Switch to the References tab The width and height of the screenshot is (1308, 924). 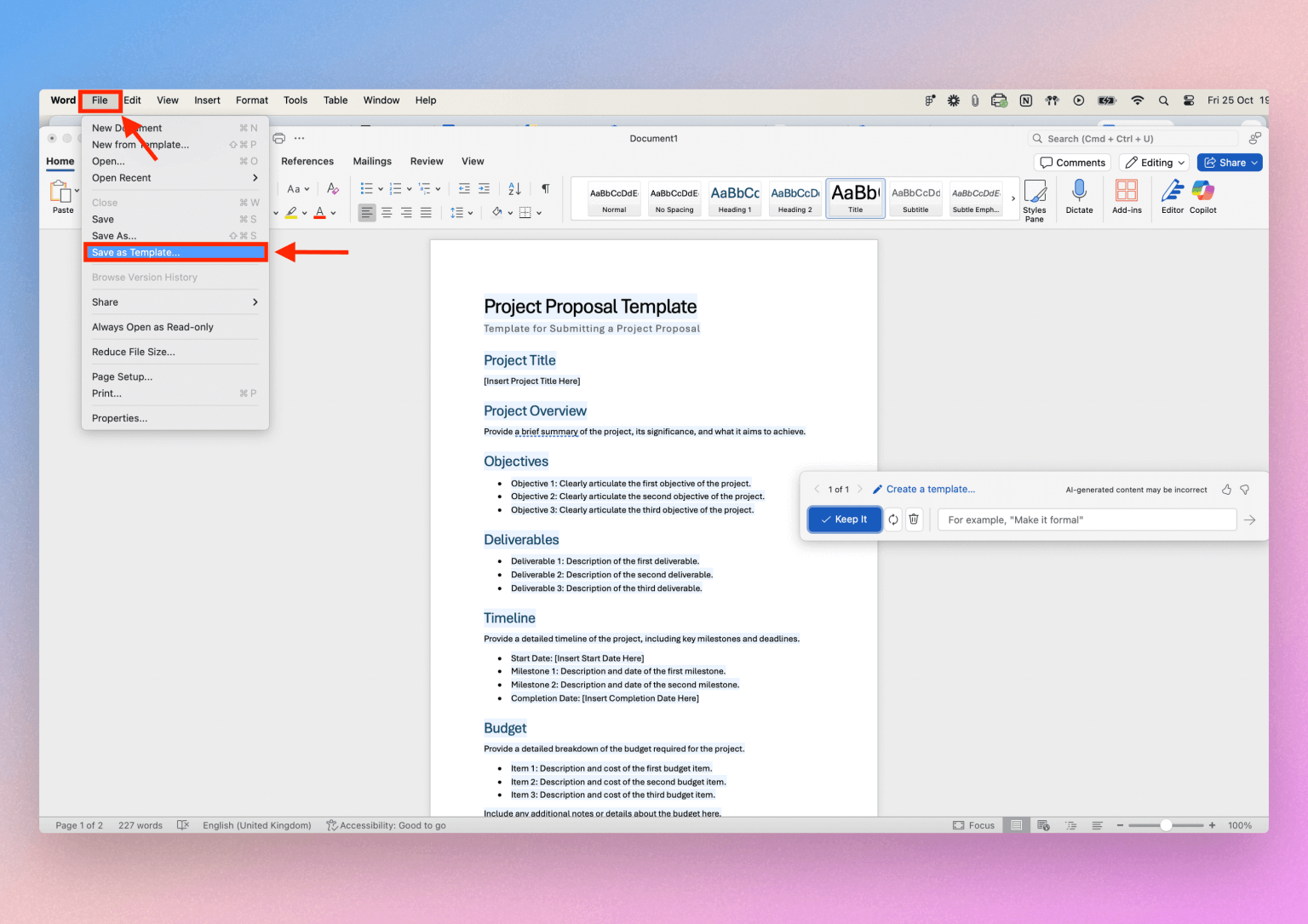(307, 161)
